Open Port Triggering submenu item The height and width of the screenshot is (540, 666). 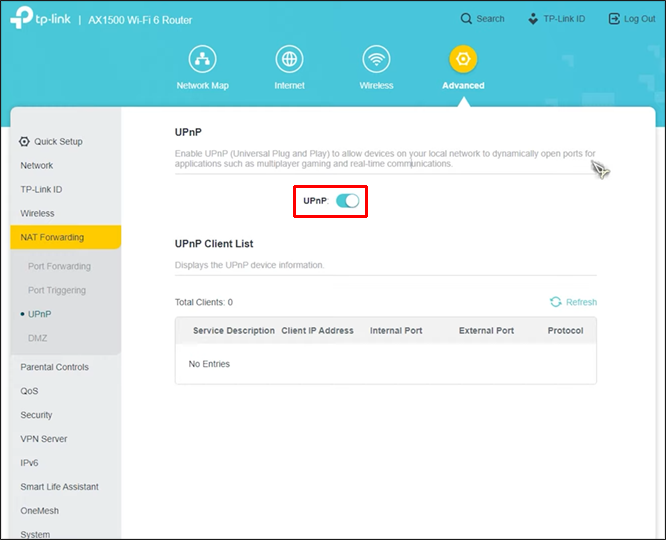click(x=57, y=290)
